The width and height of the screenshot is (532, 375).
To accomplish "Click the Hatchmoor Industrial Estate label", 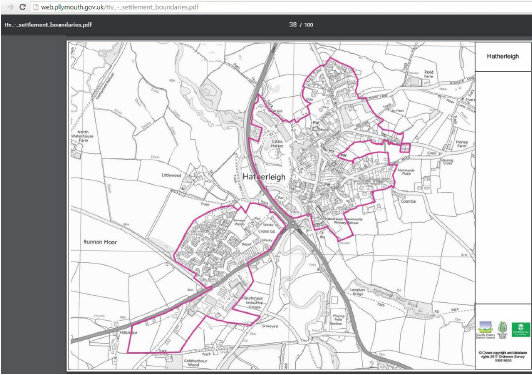I will tap(253, 302).
